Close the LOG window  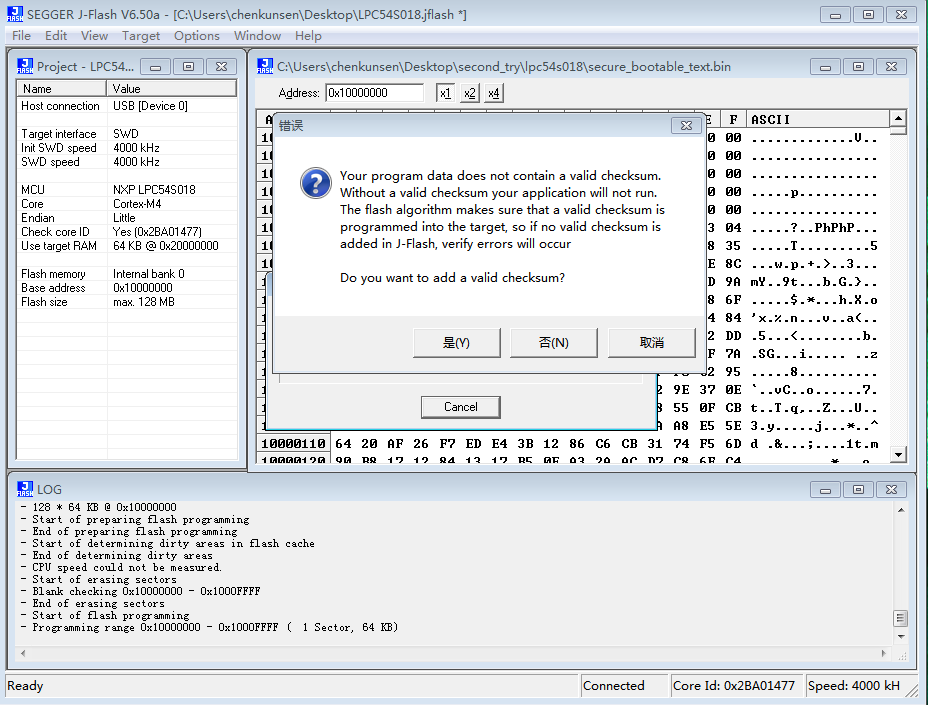pyautogui.click(x=891, y=490)
